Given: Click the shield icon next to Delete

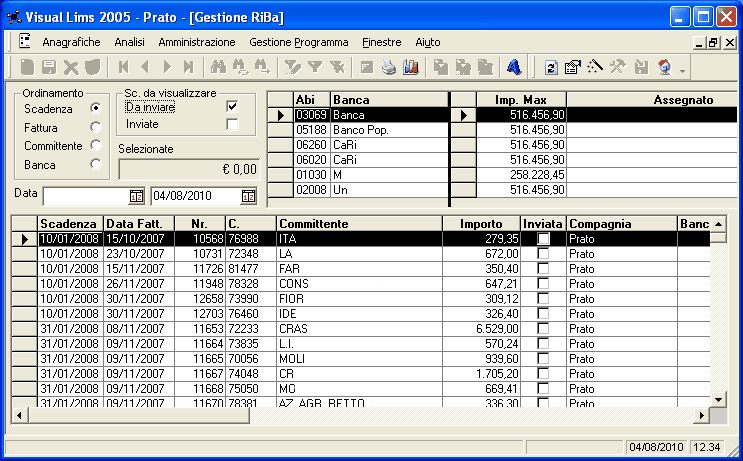Looking at the screenshot, I should pyautogui.click(x=93, y=67).
